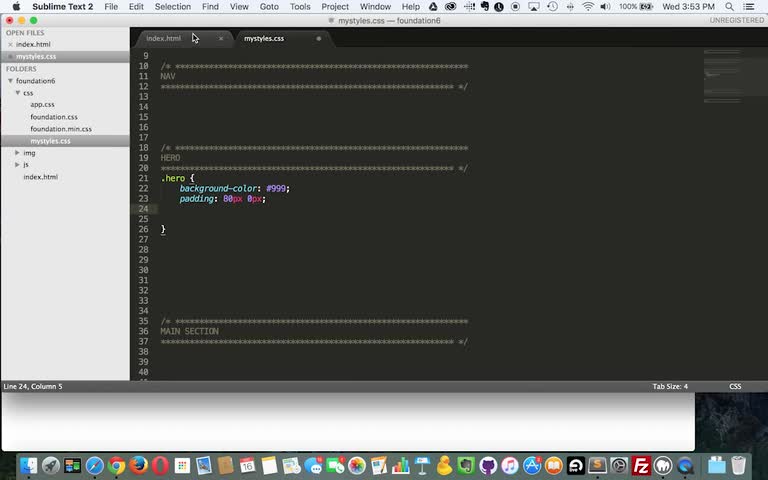The width and height of the screenshot is (768, 480).
Task: Select the mystyles.css editor tab
Action: [x=264, y=38]
